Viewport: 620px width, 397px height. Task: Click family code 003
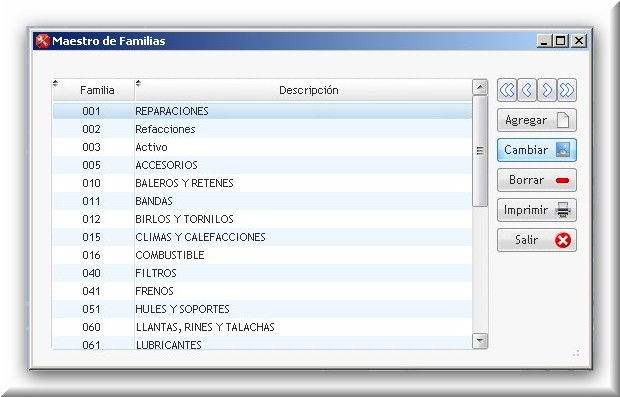91,147
